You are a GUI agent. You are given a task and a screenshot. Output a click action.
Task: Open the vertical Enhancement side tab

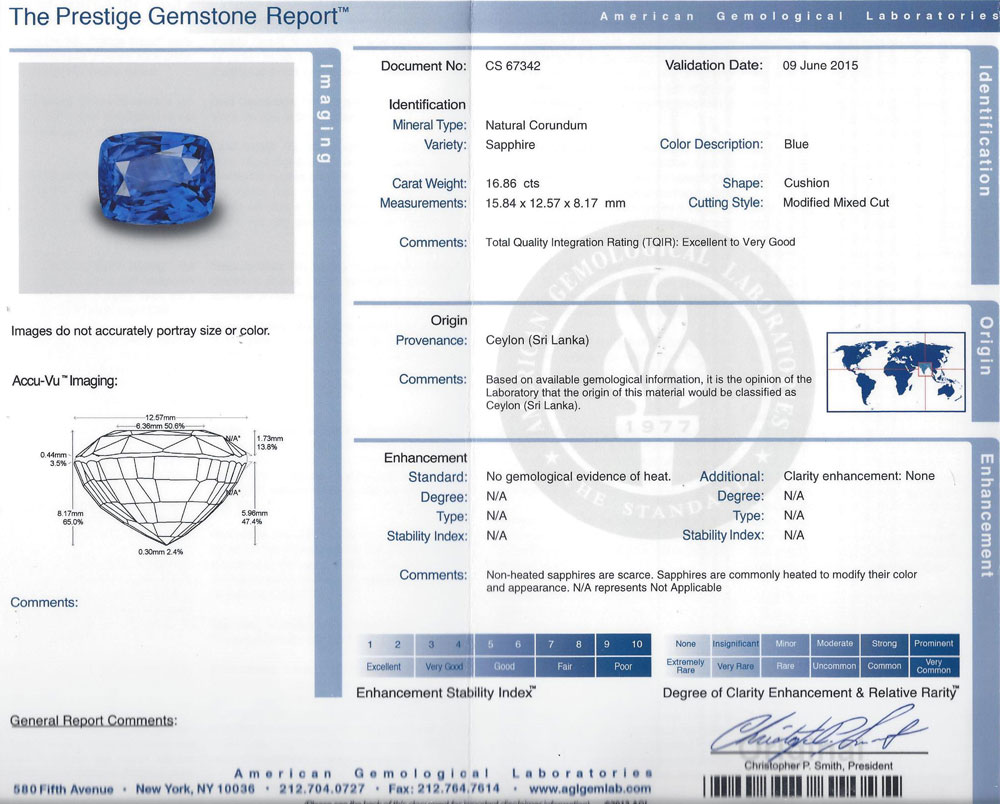tap(984, 515)
